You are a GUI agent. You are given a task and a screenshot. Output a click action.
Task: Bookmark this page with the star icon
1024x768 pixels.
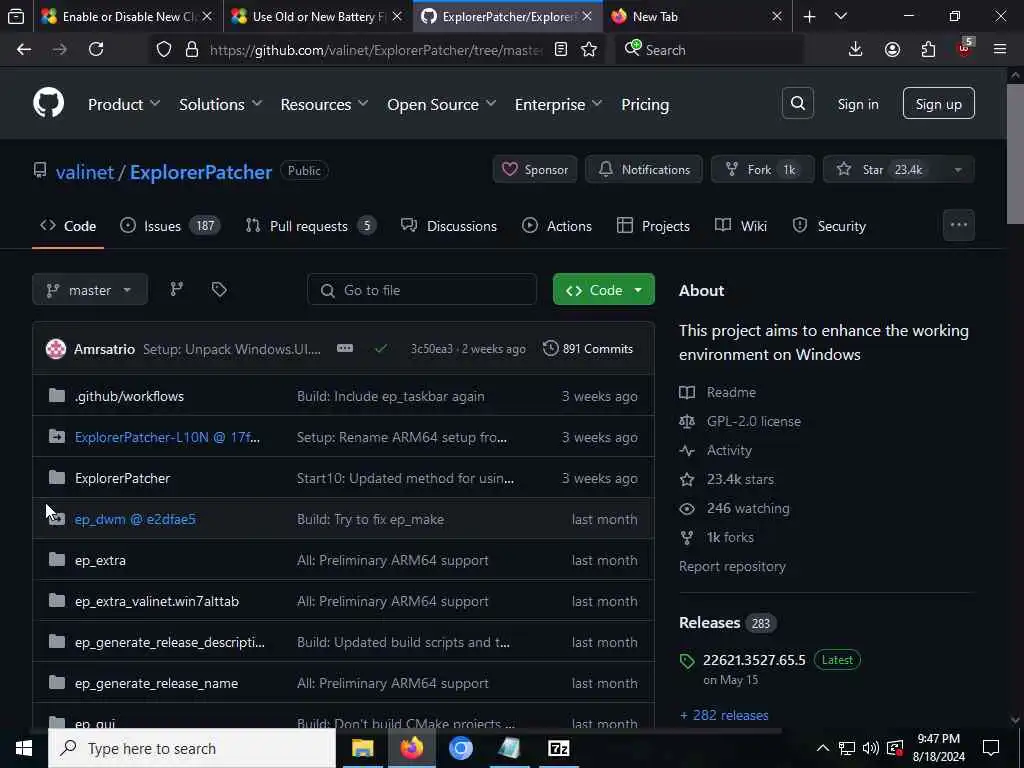point(589,50)
